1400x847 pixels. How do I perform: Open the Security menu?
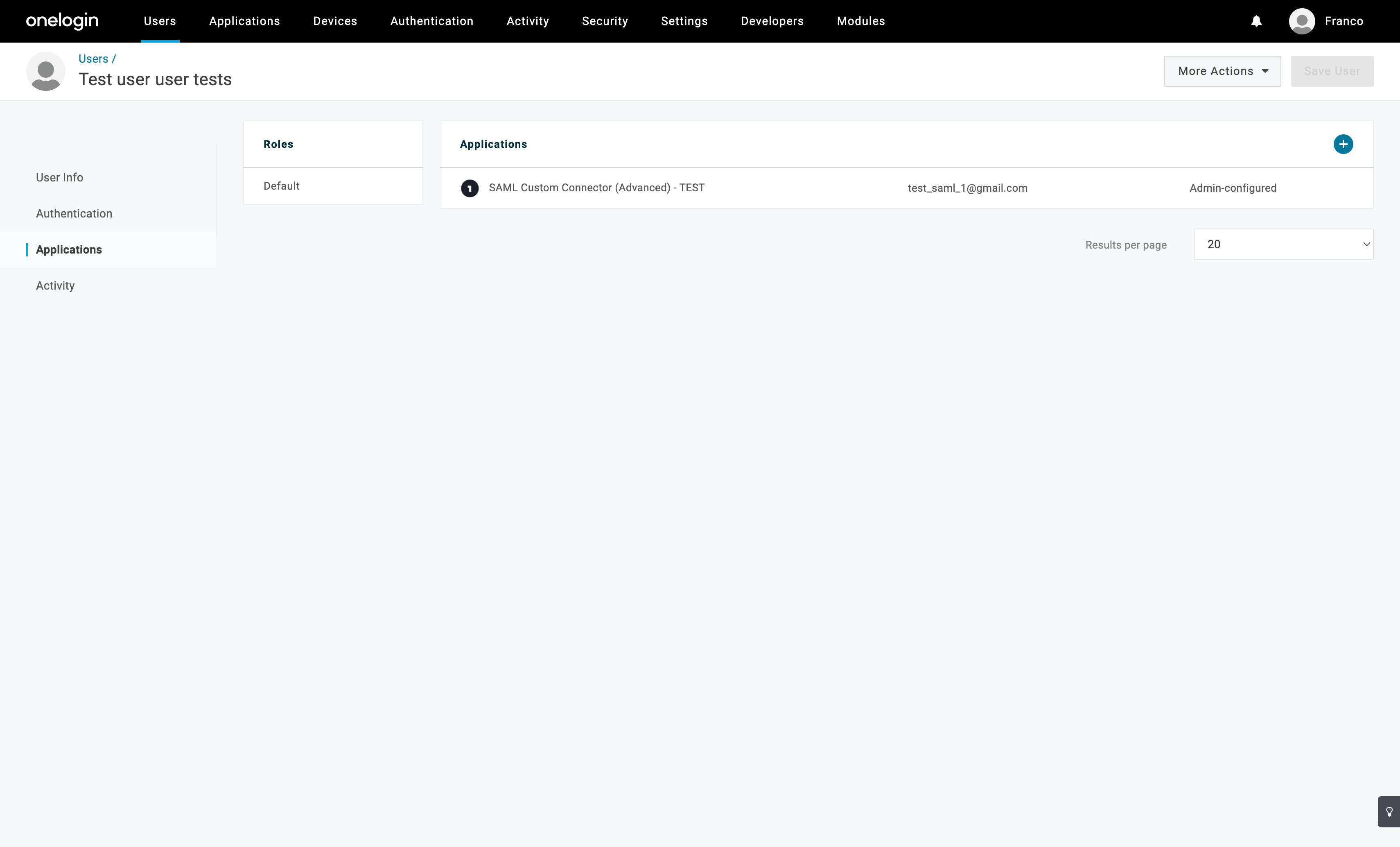(x=605, y=21)
